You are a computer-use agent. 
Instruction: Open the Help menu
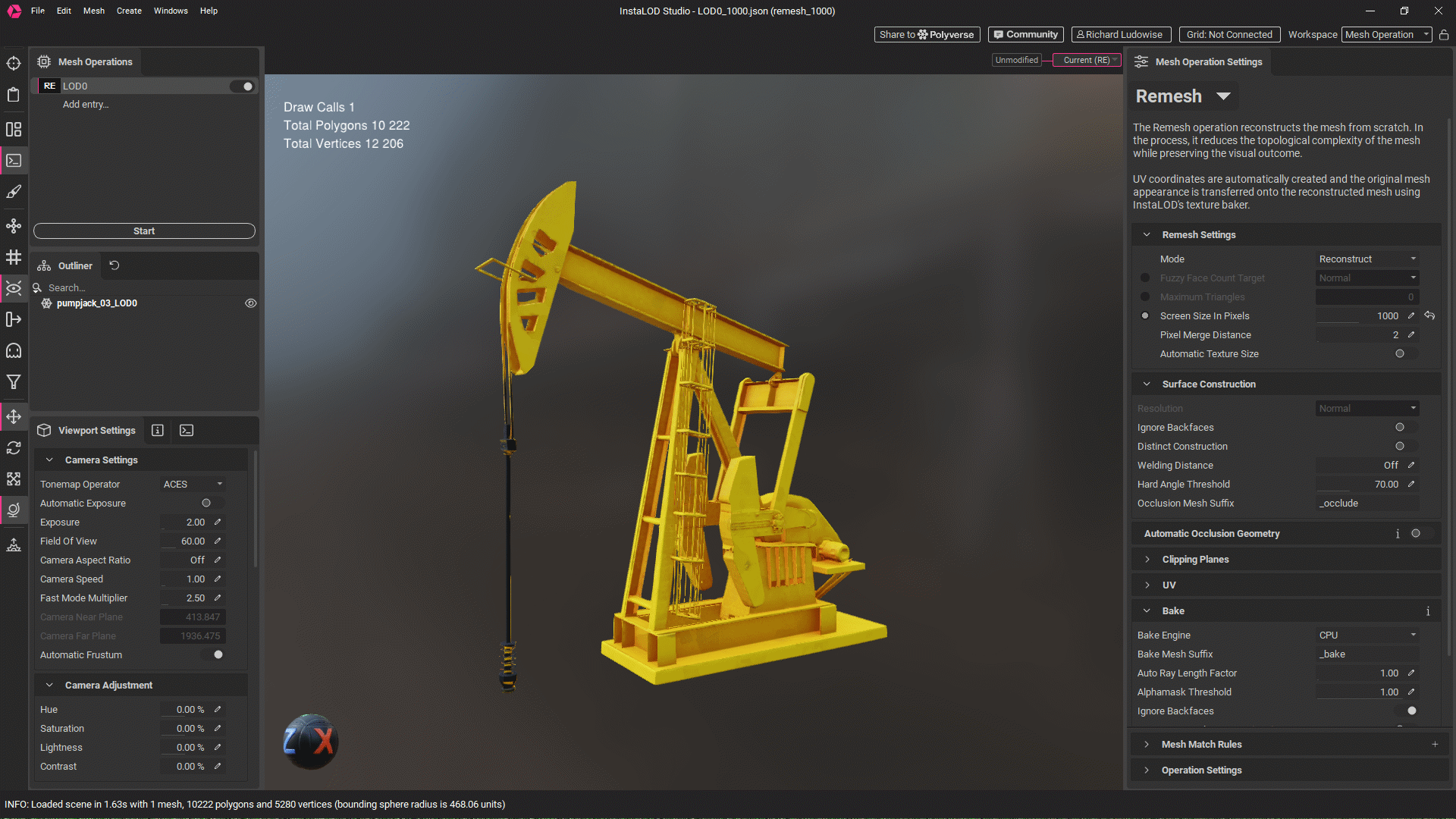(209, 11)
